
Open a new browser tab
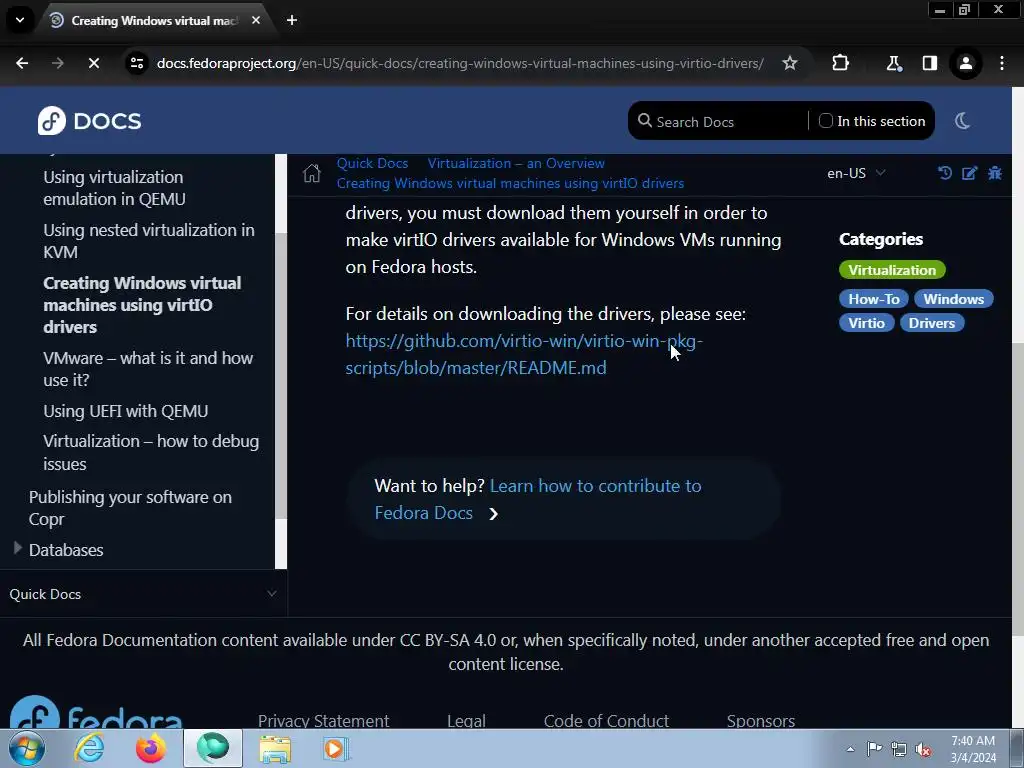click(292, 20)
